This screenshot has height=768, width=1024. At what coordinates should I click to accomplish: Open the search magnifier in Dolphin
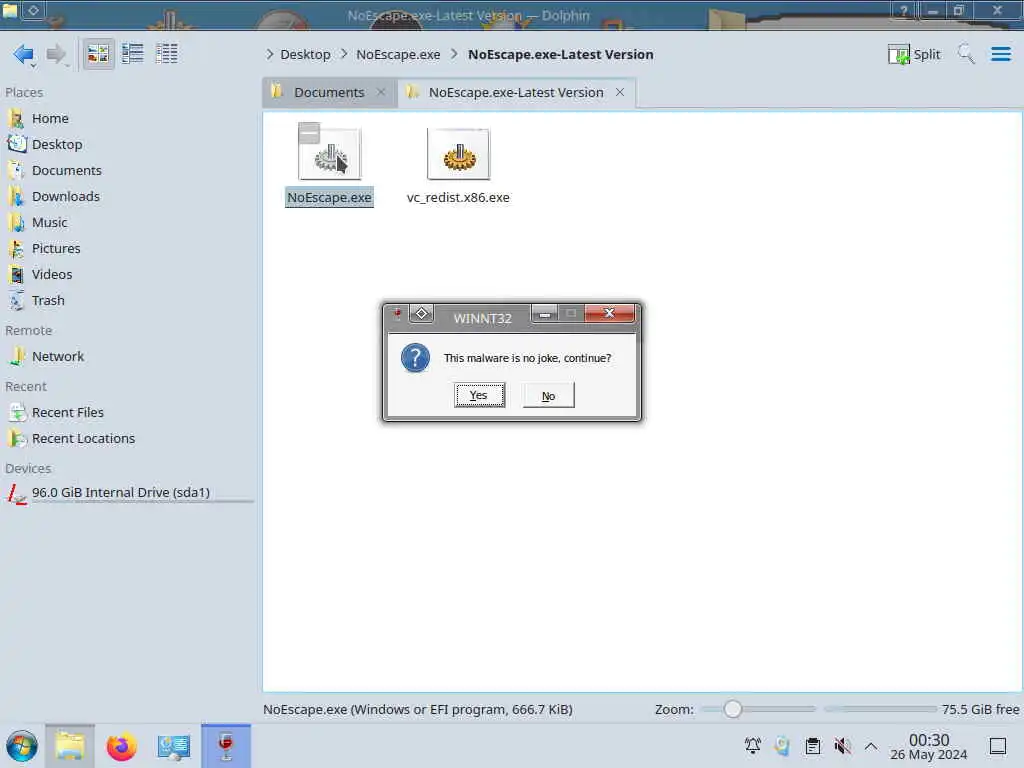[965, 54]
